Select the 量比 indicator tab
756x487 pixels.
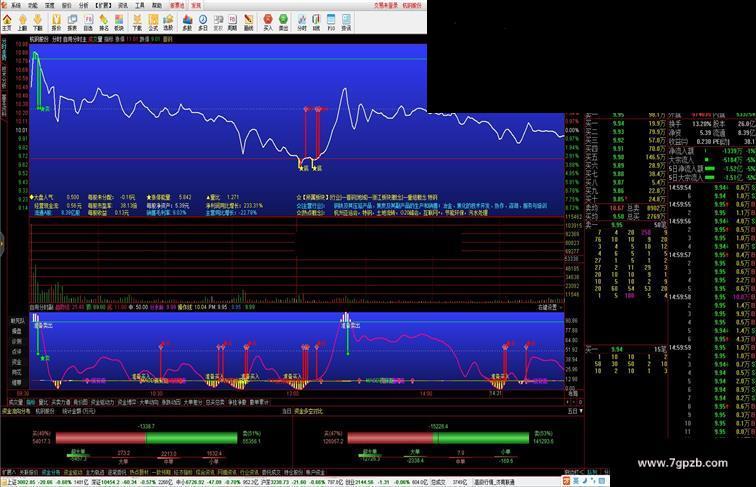43,402
